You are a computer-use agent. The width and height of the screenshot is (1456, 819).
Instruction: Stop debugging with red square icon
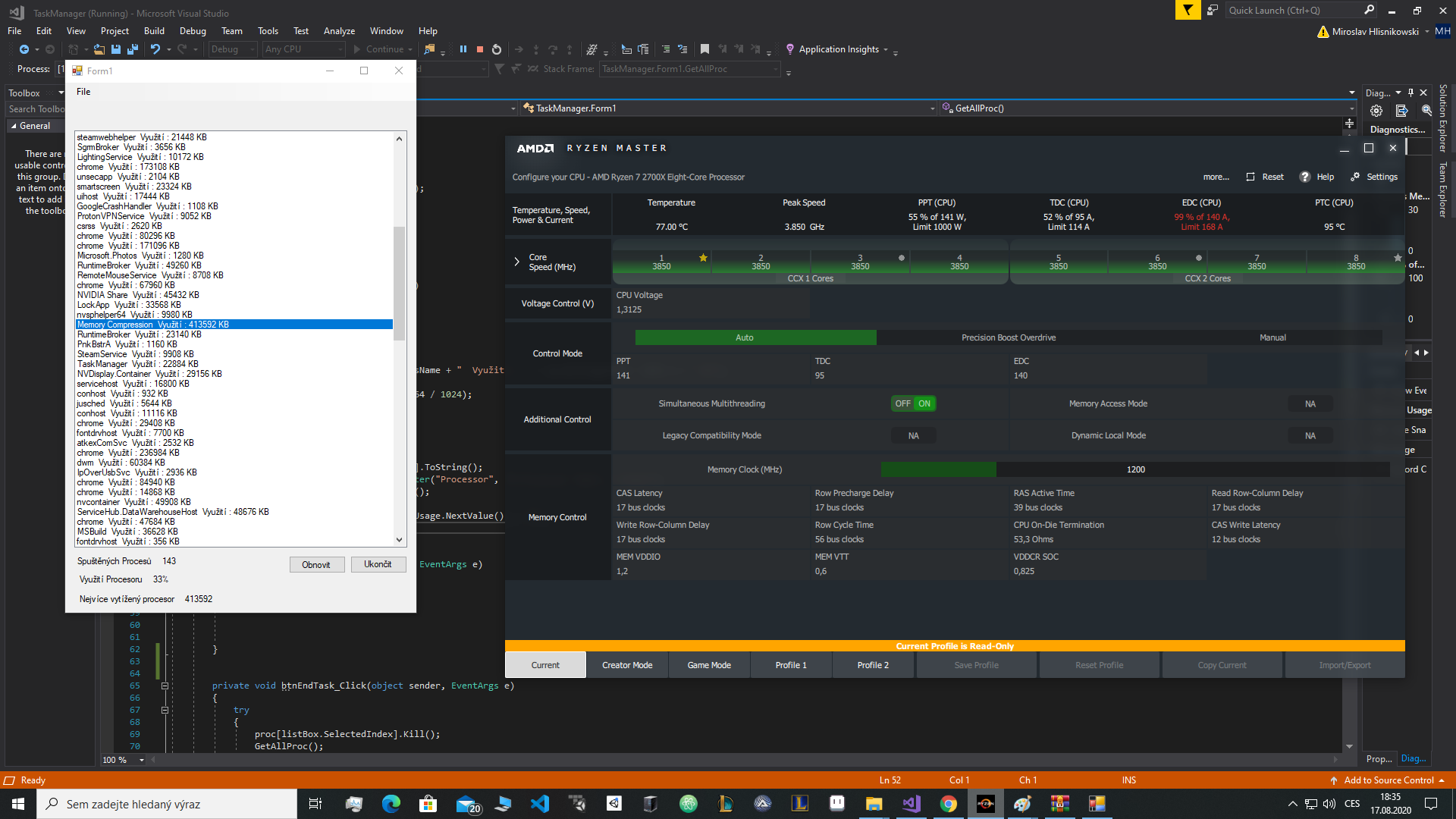pos(480,49)
